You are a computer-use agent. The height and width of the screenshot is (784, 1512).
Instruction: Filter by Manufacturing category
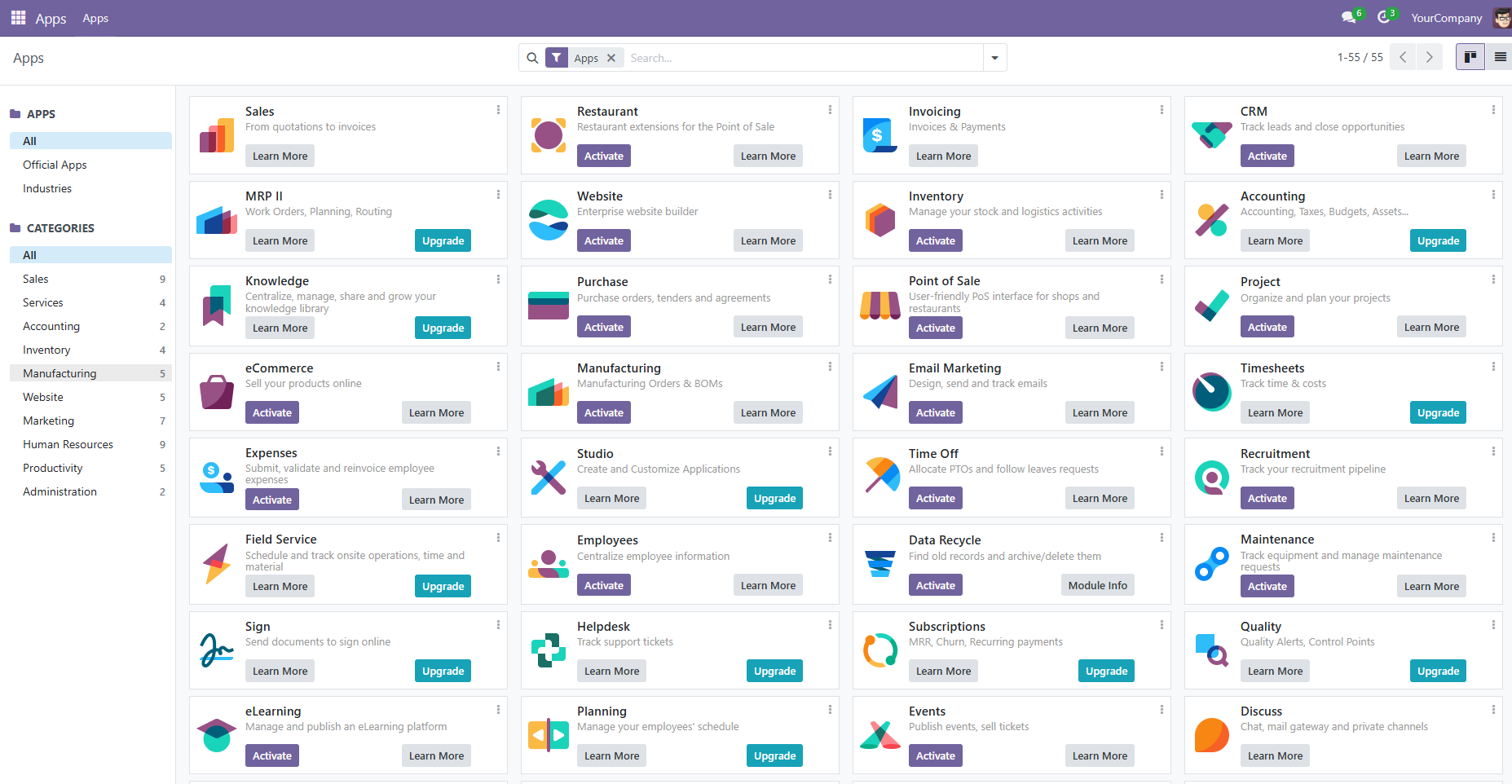pyautogui.click(x=90, y=373)
